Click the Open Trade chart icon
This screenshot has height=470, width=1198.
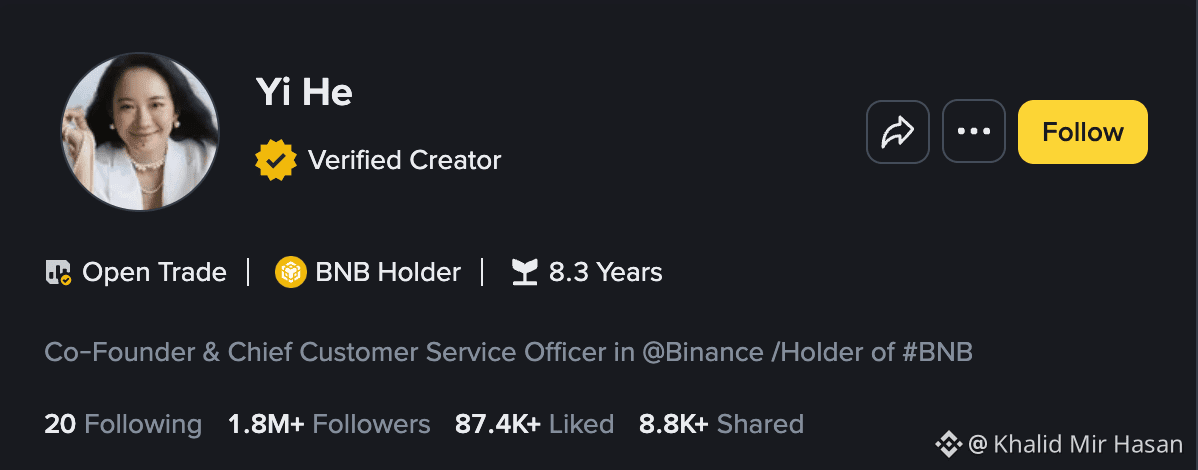[x=58, y=272]
